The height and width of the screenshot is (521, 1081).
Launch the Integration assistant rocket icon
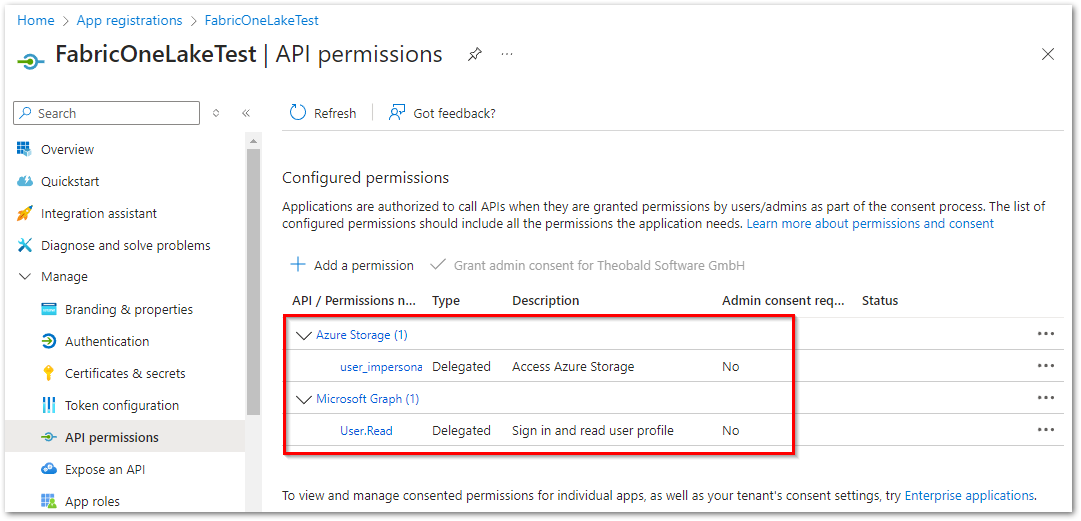coord(25,214)
